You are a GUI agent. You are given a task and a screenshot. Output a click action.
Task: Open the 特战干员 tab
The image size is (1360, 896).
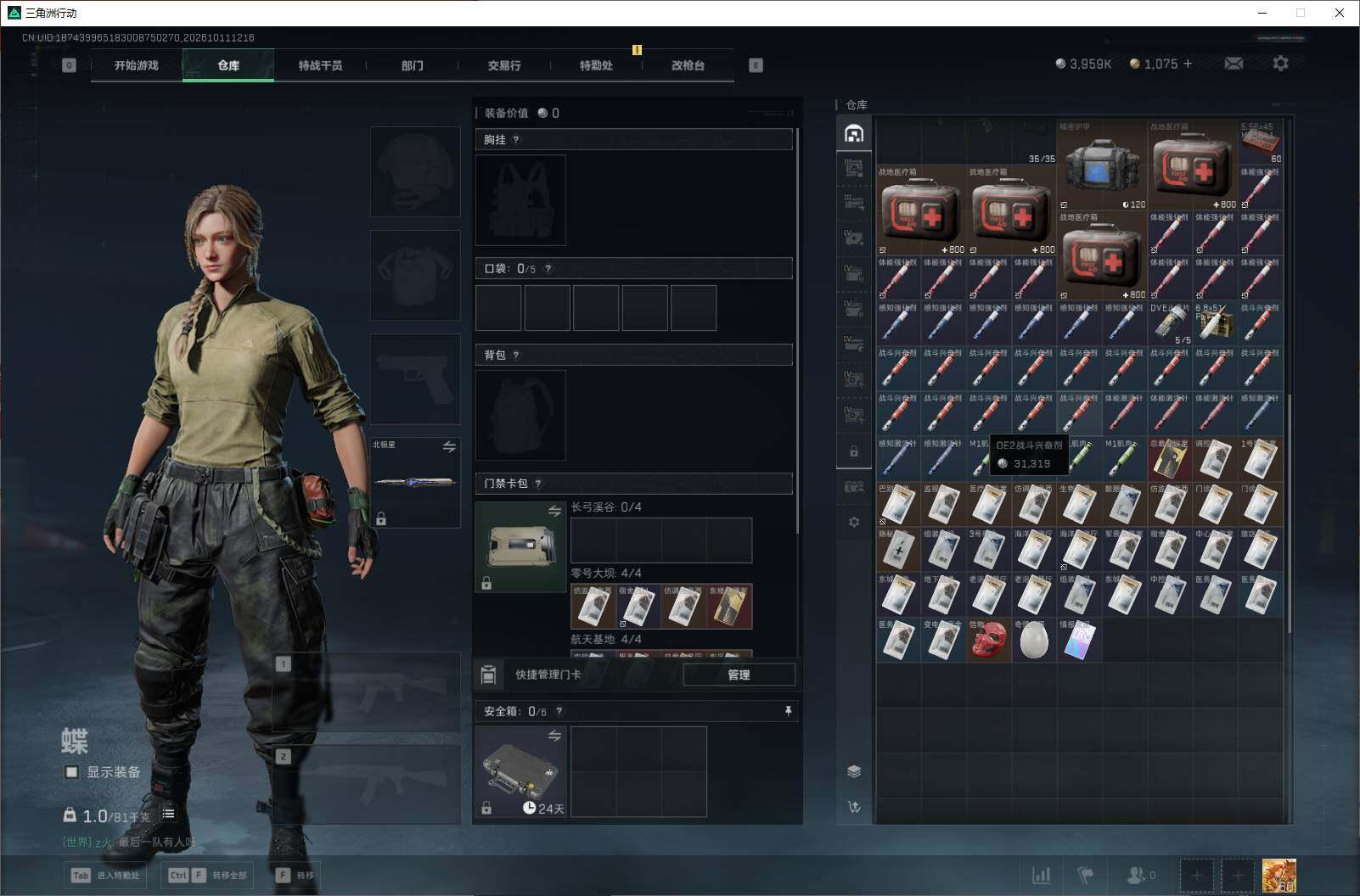coord(320,65)
